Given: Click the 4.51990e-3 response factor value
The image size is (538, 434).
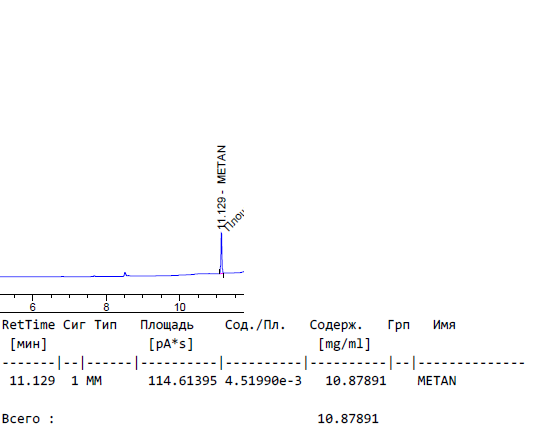Looking at the screenshot, I should point(263,381).
